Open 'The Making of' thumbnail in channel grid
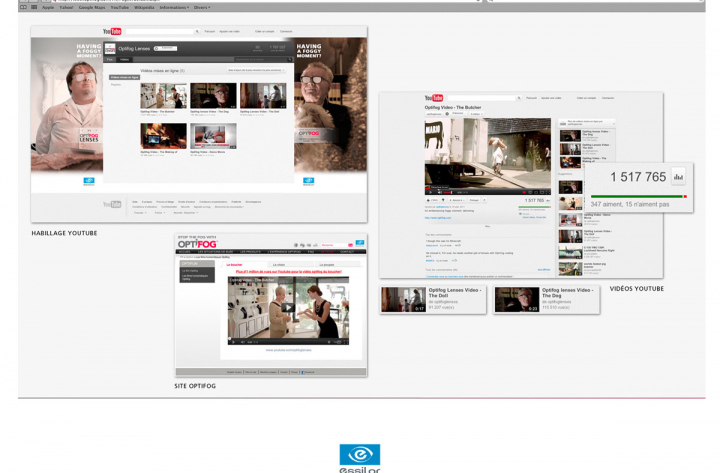The image size is (720, 473). tap(163, 136)
